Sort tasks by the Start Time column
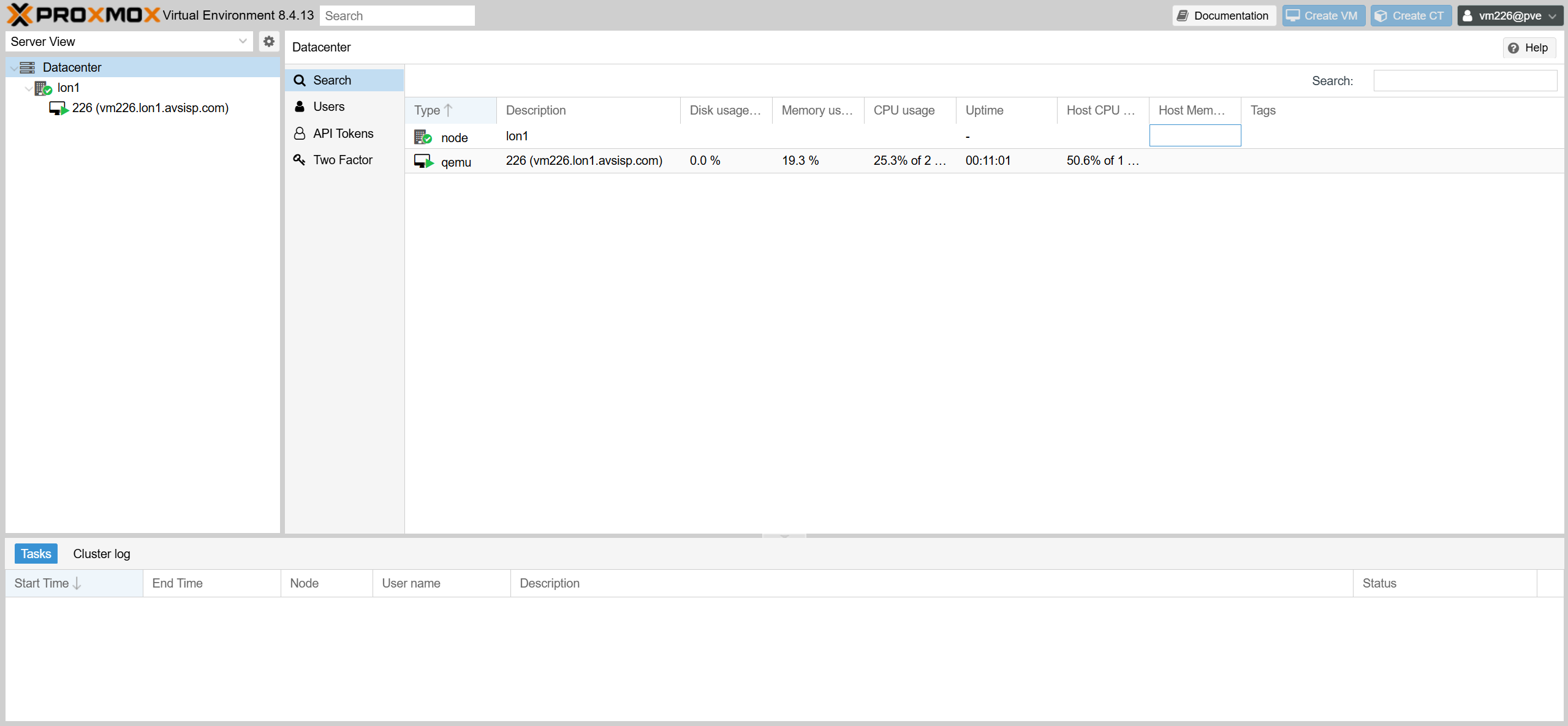This screenshot has height=726, width=1568. click(x=74, y=583)
